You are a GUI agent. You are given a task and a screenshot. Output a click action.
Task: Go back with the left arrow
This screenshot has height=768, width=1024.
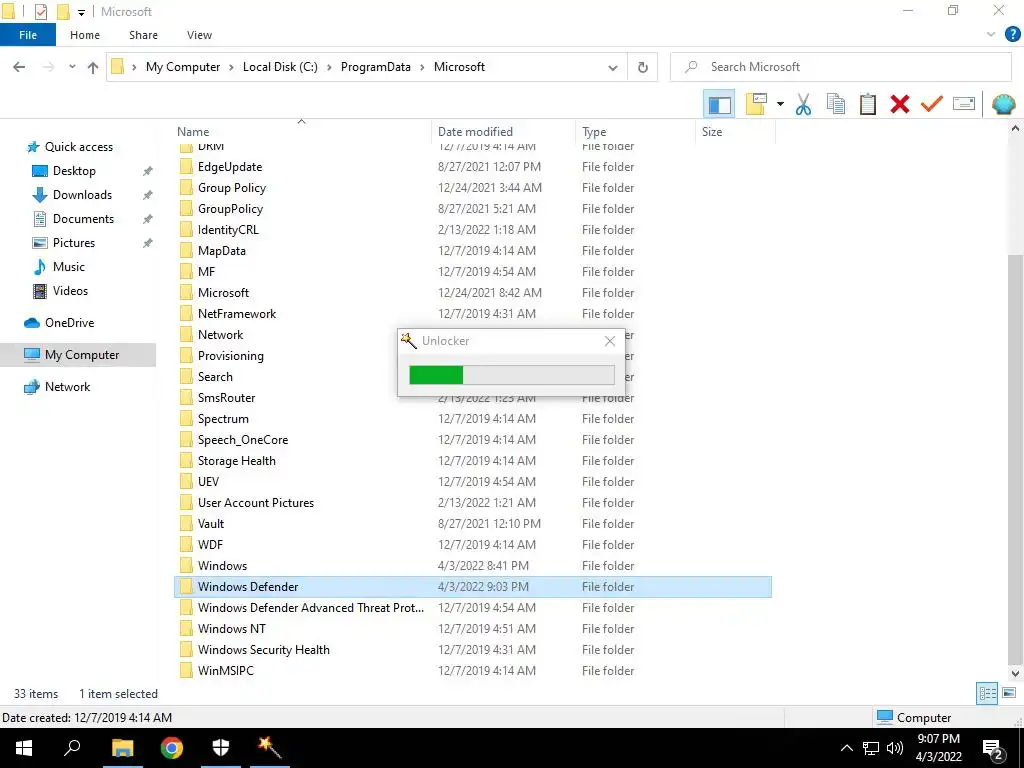coord(20,67)
